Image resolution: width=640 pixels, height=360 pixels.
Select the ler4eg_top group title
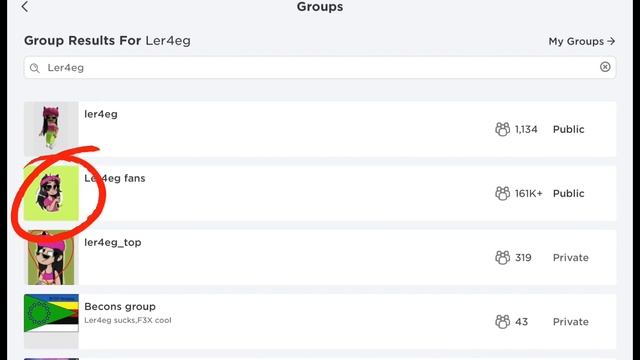pyautogui.click(x=113, y=242)
